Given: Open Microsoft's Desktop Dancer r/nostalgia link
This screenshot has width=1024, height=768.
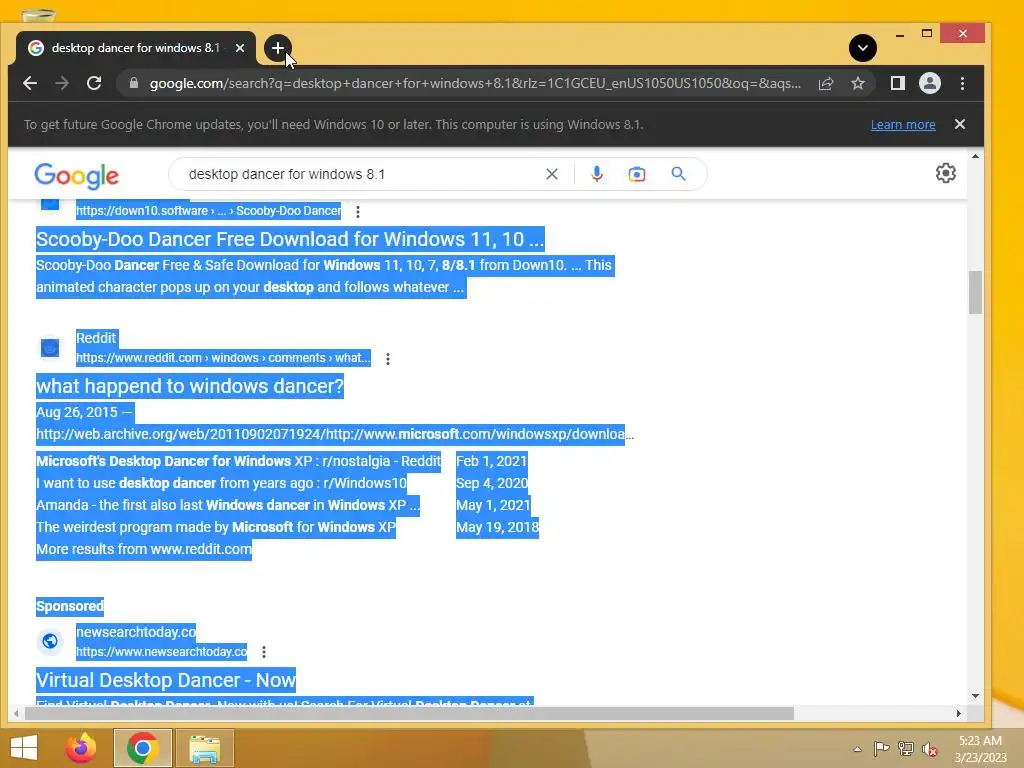Looking at the screenshot, I should tap(238, 461).
